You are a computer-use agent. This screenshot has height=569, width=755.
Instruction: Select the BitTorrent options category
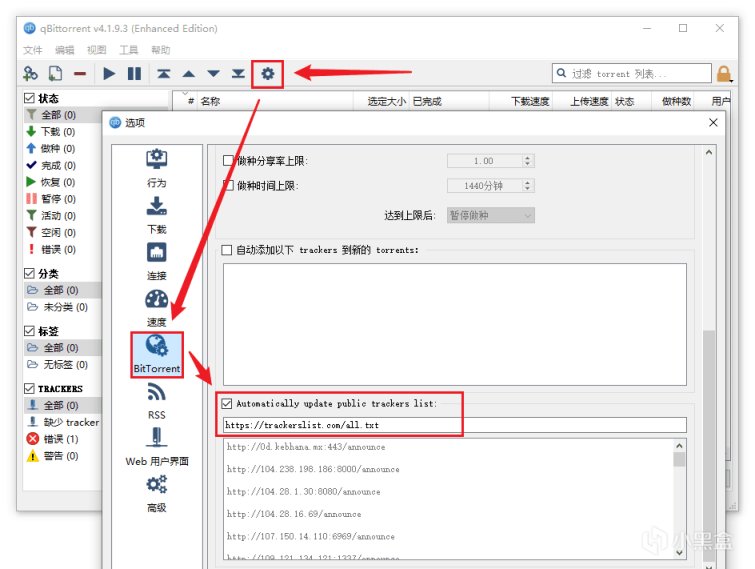[156, 354]
